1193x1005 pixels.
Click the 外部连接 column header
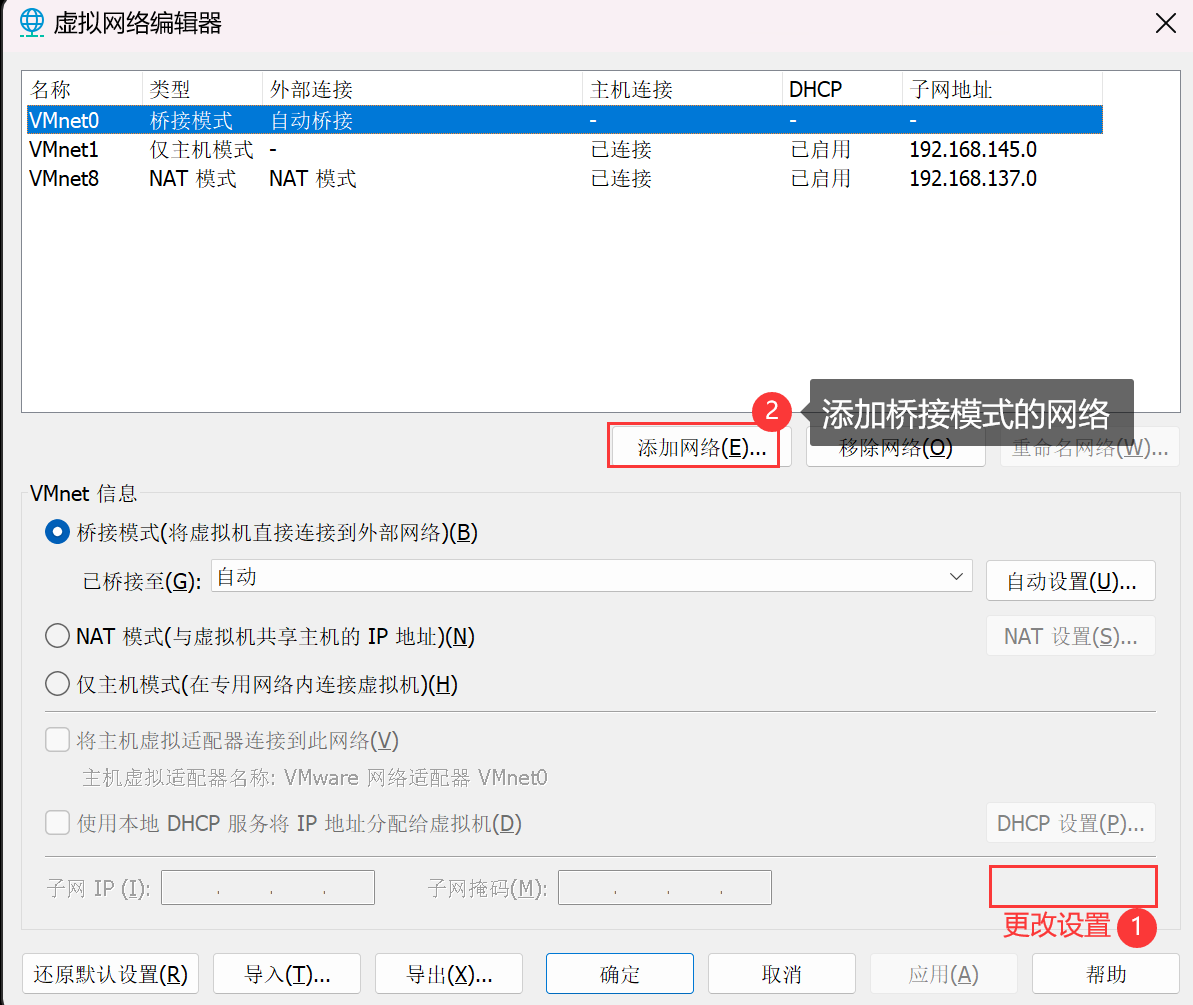point(423,89)
